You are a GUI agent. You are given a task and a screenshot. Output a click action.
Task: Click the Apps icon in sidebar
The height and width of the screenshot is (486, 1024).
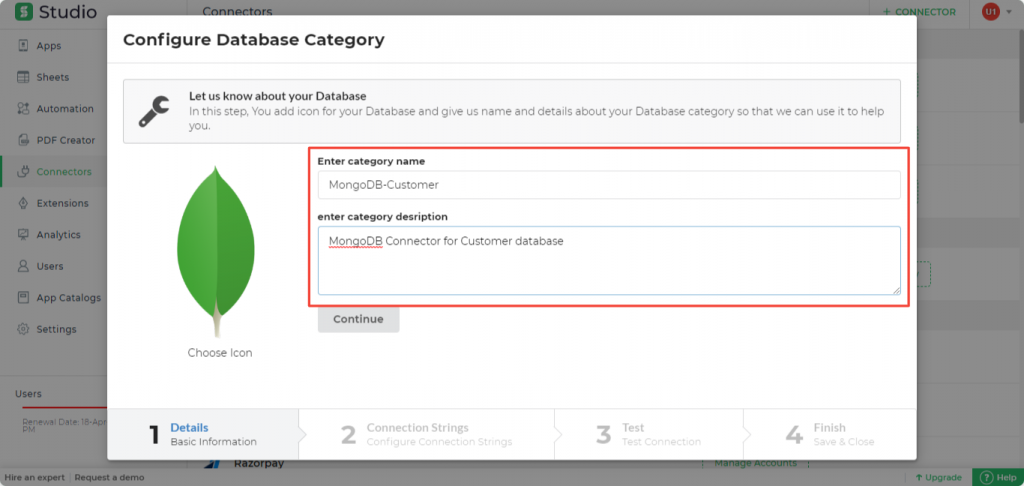point(22,46)
